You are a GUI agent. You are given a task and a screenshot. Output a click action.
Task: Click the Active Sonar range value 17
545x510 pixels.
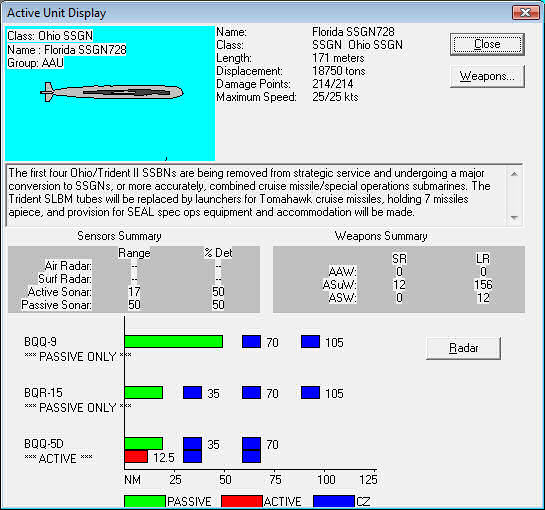[134, 292]
